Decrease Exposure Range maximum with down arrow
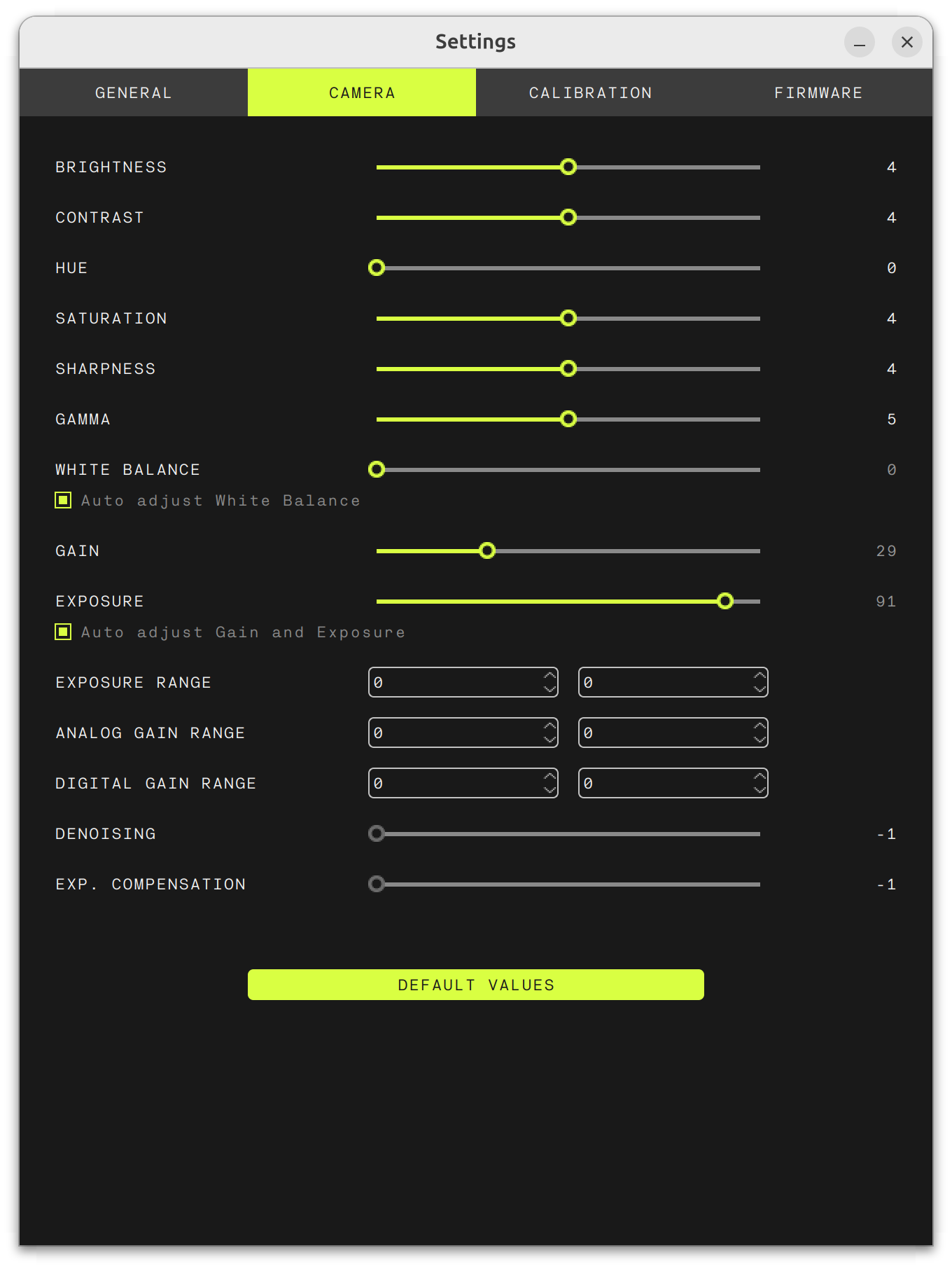This screenshot has width=952, height=1269. click(759, 689)
